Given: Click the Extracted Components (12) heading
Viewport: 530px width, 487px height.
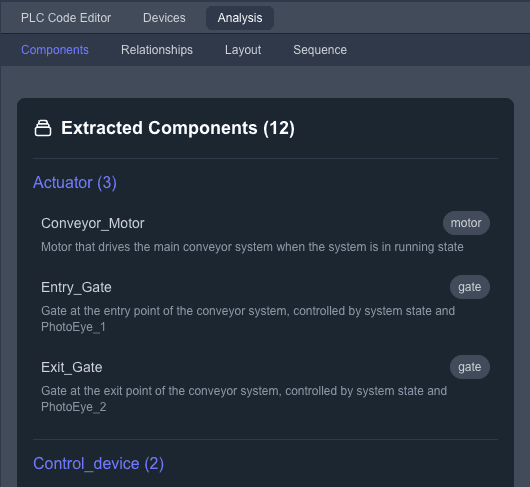Looking at the screenshot, I should click(x=178, y=128).
